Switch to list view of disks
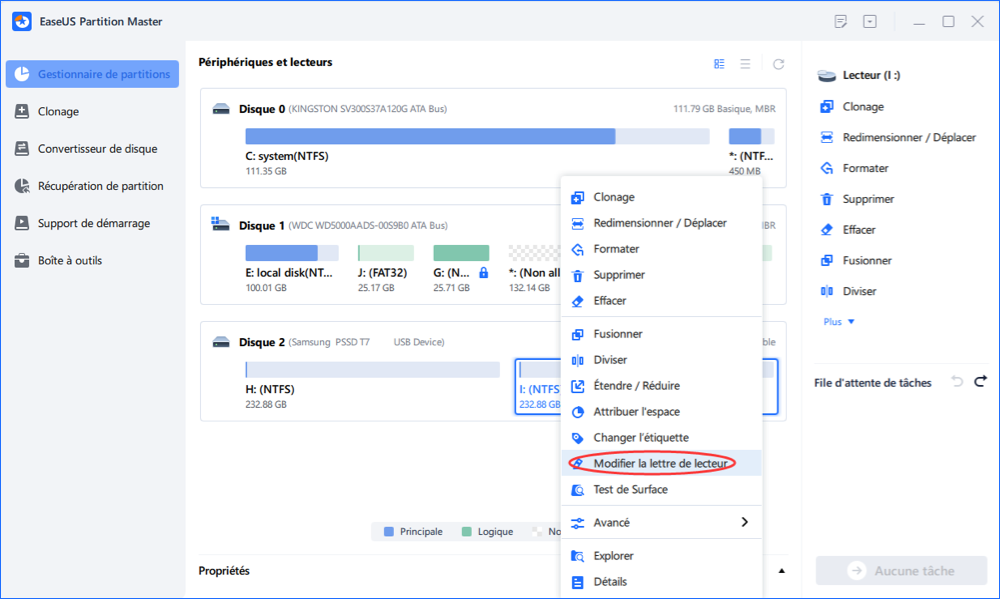Viewport: 1000px width, 599px height. coord(745,64)
